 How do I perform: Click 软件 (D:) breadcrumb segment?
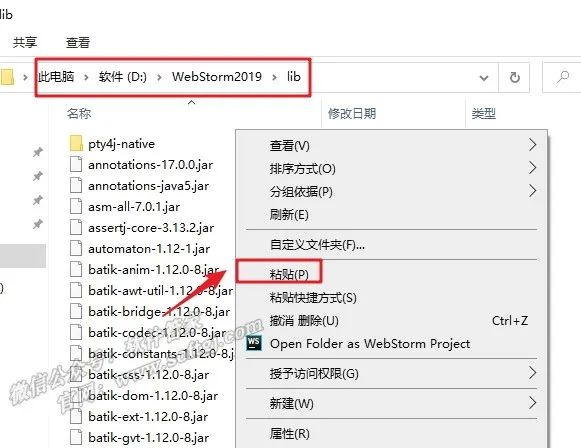pos(123,77)
